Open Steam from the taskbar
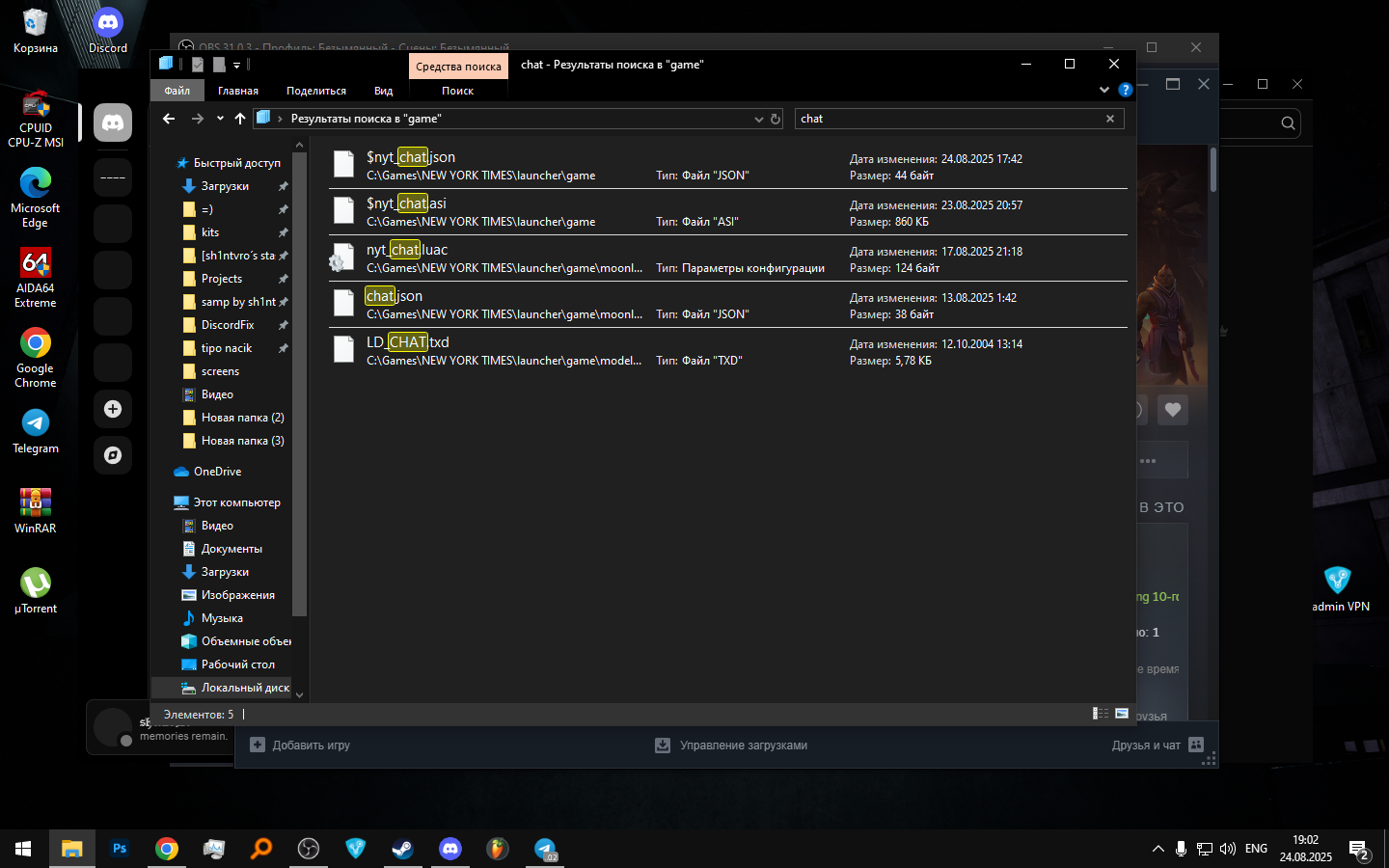1389x868 pixels. pos(402,849)
